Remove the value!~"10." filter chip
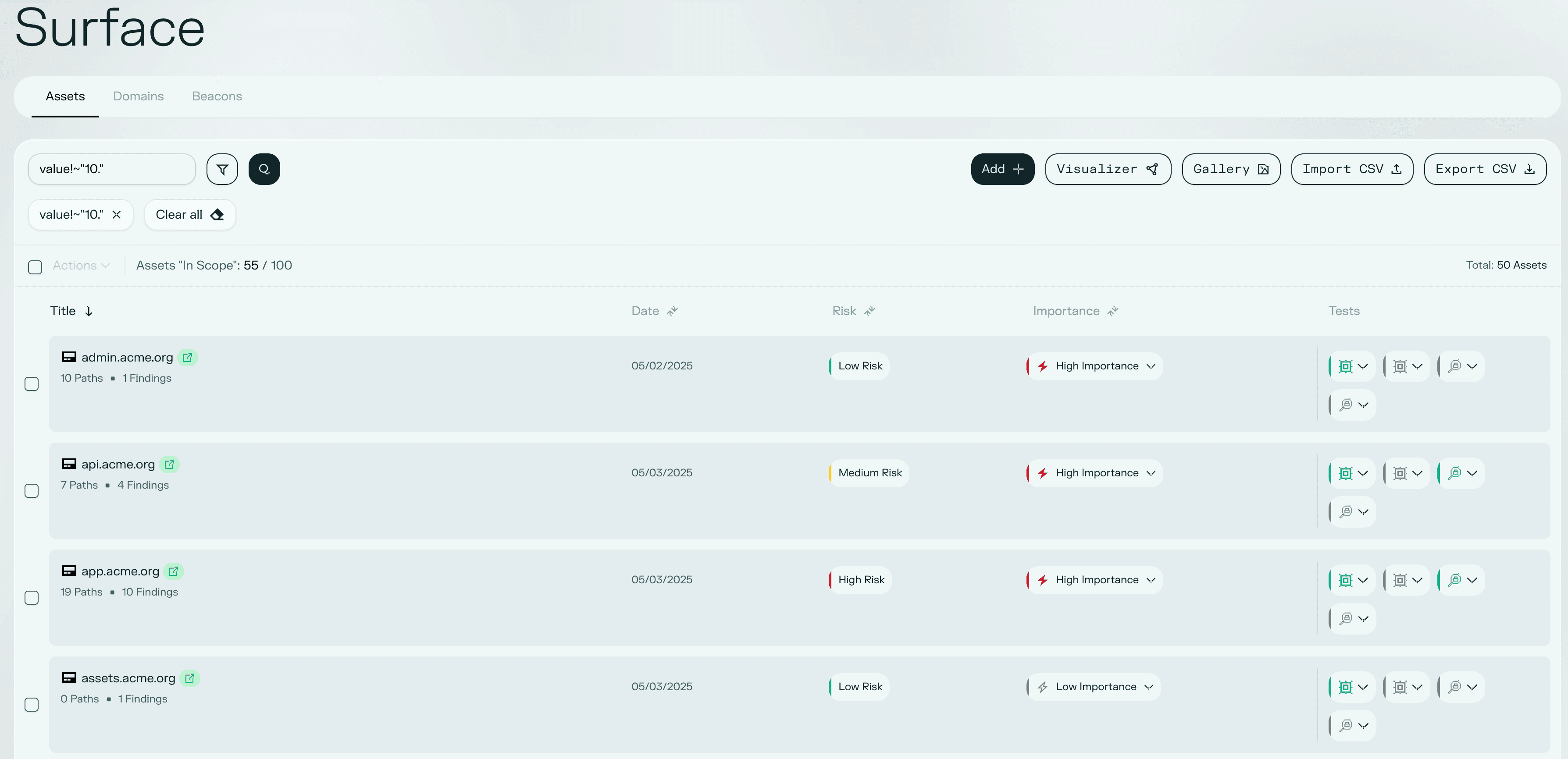The image size is (1568, 759). 116,215
